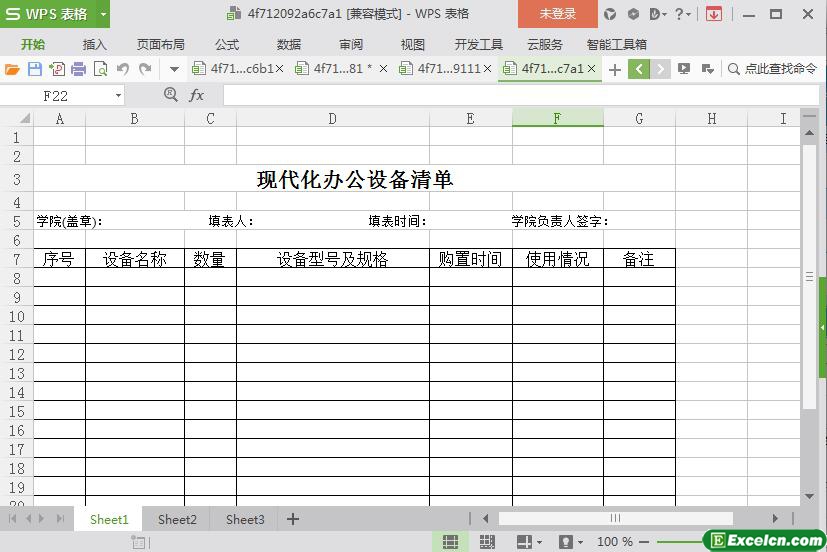Viewport: 827px width, 552px height.
Task: Click the 未登录 login button
Action: 557,14
